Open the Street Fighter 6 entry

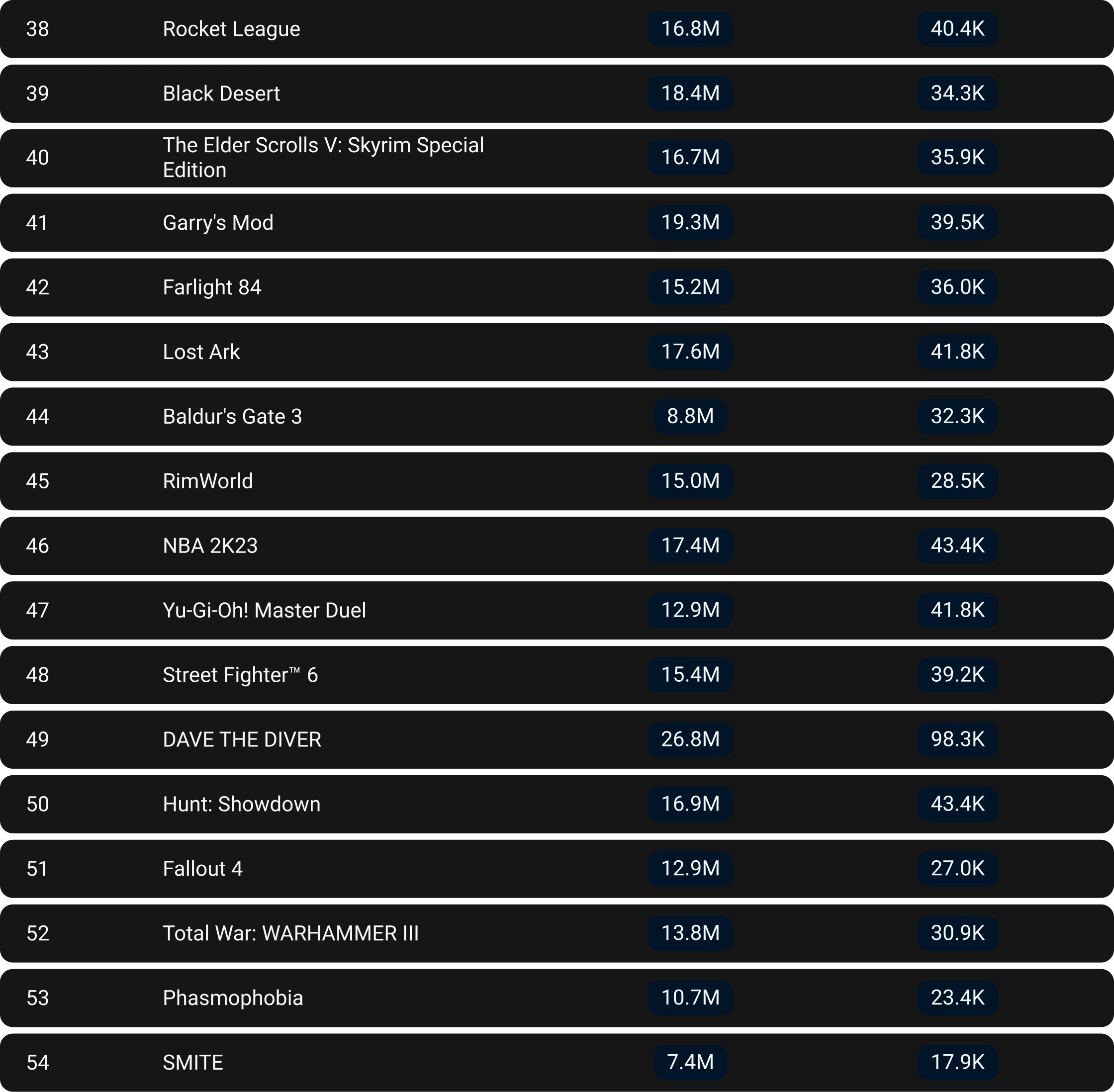pyautogui.click(x=240, y=675)
